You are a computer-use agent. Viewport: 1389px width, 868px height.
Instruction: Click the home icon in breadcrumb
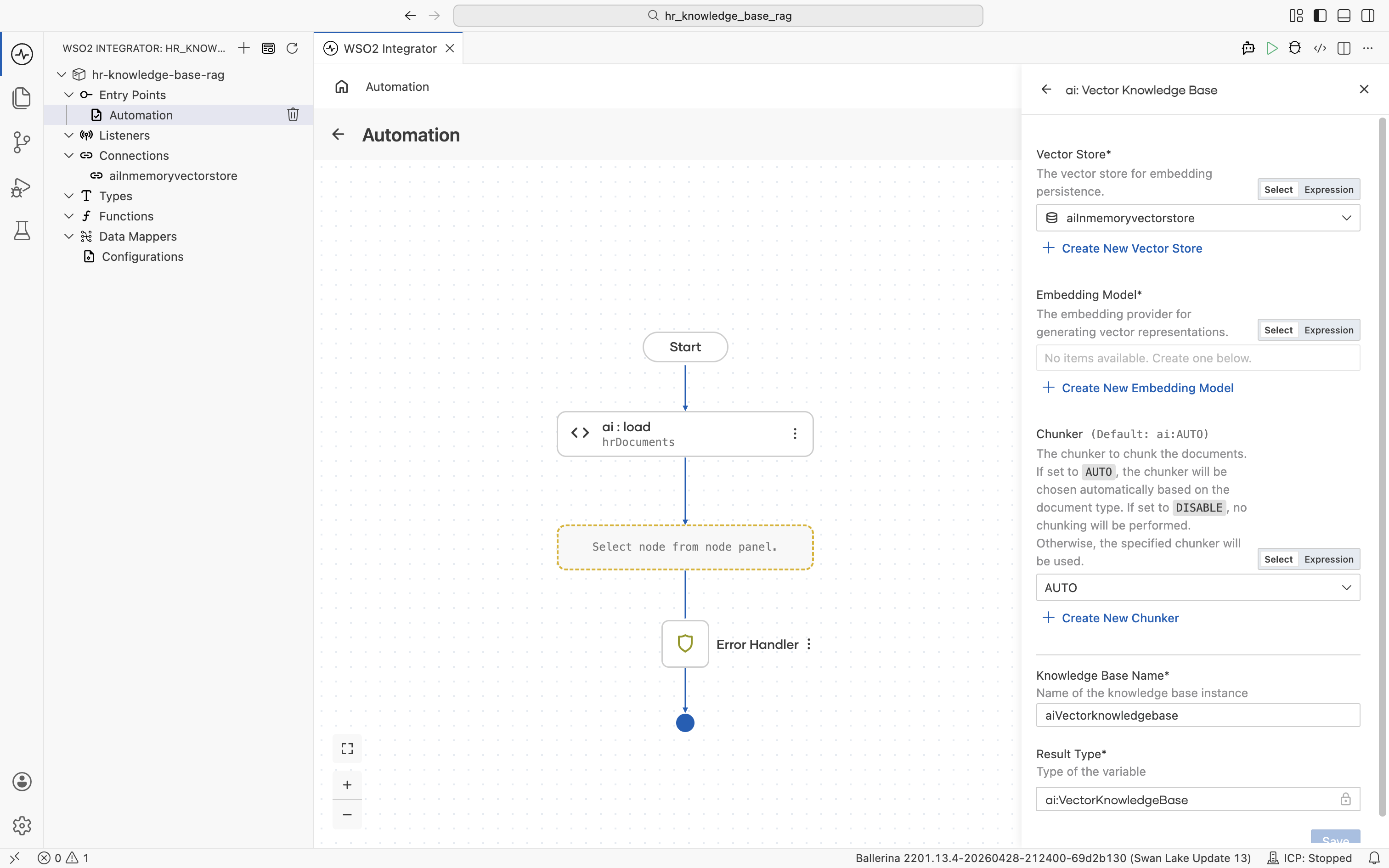coord(342,87)
